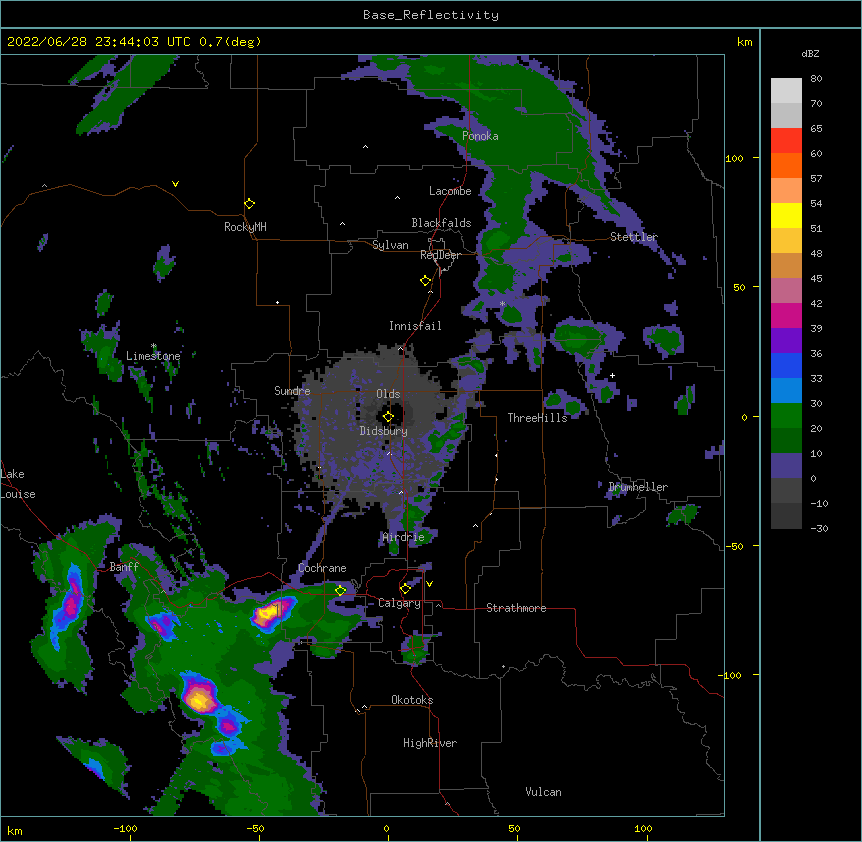
Task: Click the Blackfalds label
Action: [441, 223]
